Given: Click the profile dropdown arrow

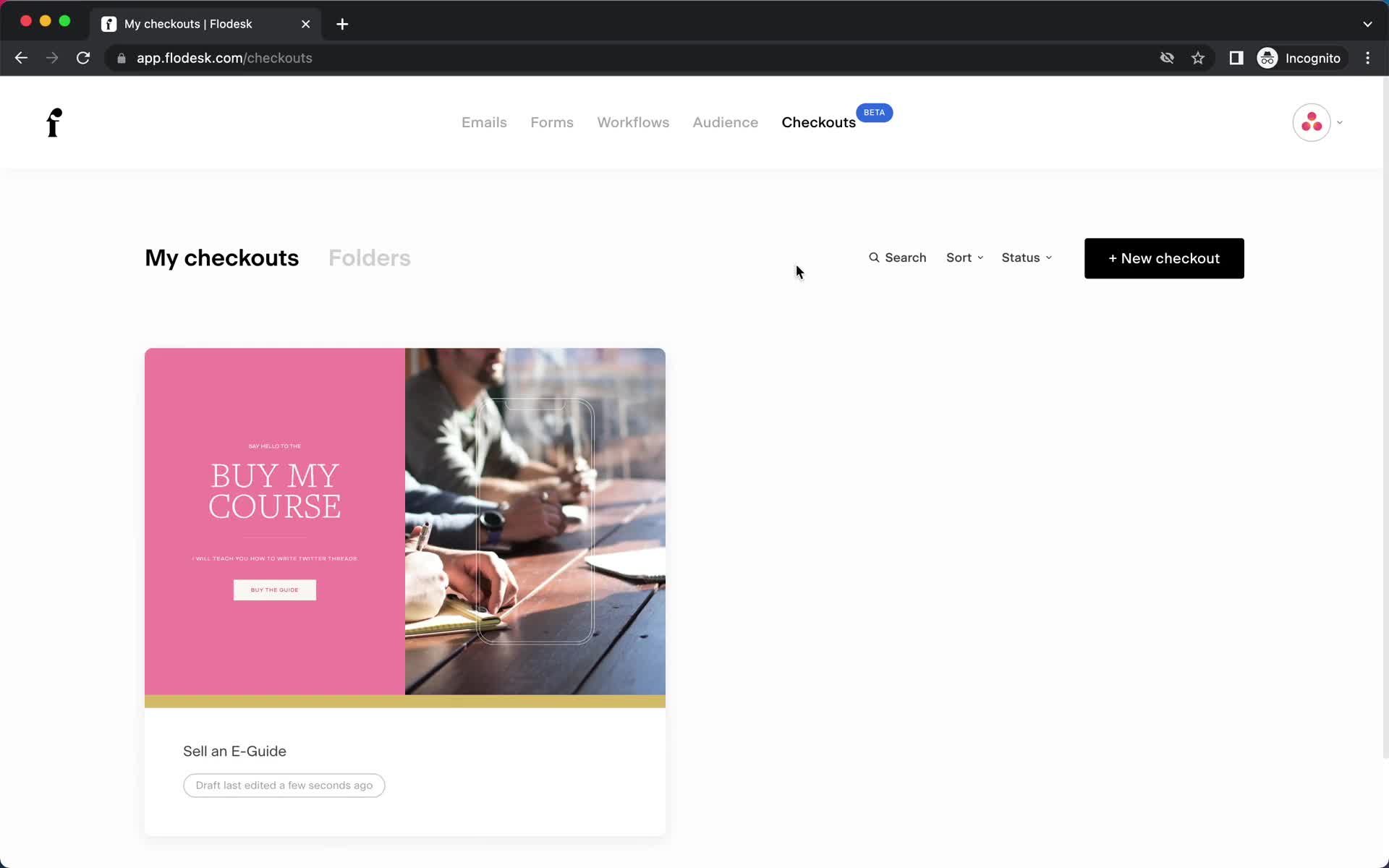Looking at the screenshot, I should pos(1340,123).
